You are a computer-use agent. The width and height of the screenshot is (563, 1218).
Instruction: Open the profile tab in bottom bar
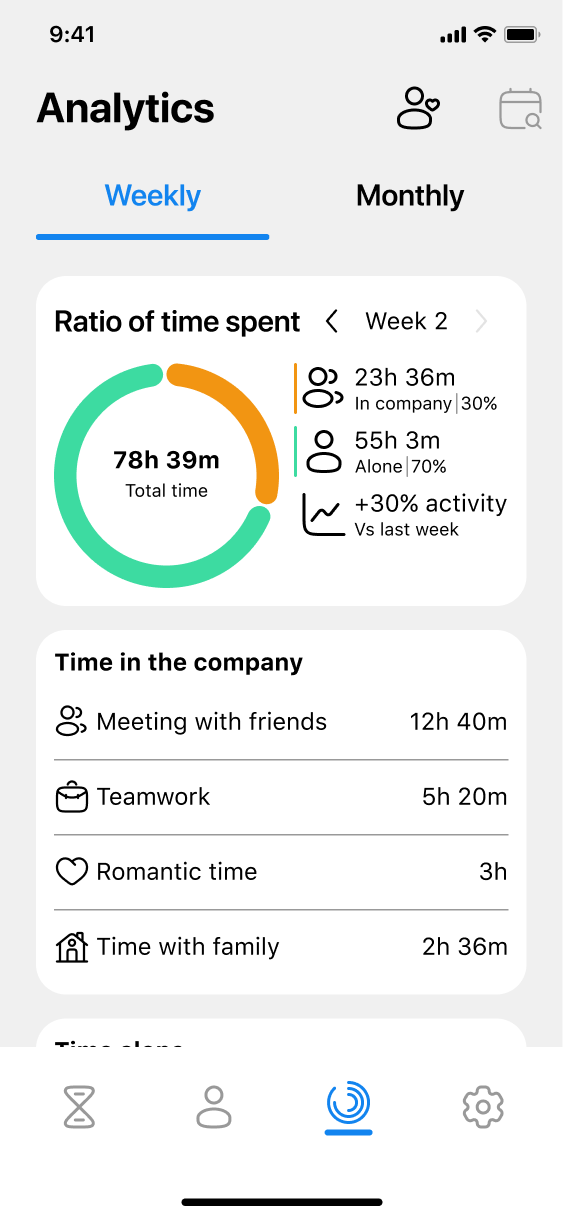point(213,1106)
